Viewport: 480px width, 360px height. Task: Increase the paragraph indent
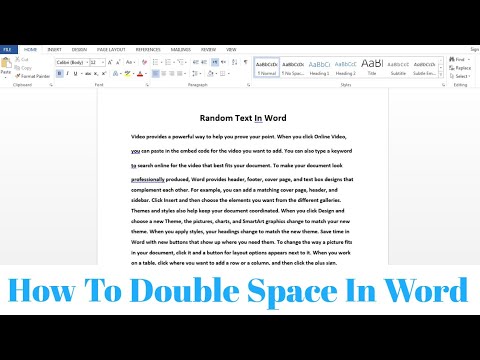click(204, 62)
